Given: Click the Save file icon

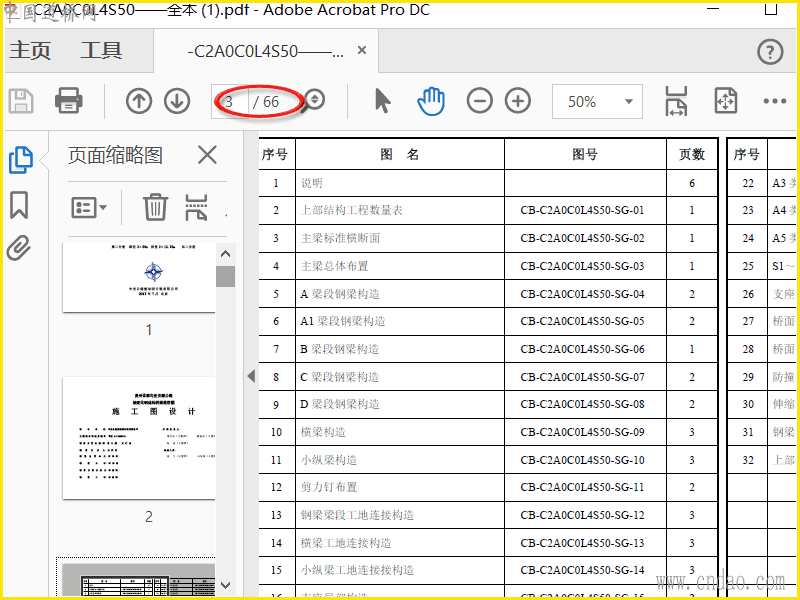Looking at the screenshot, I should (x=21, y=101).
